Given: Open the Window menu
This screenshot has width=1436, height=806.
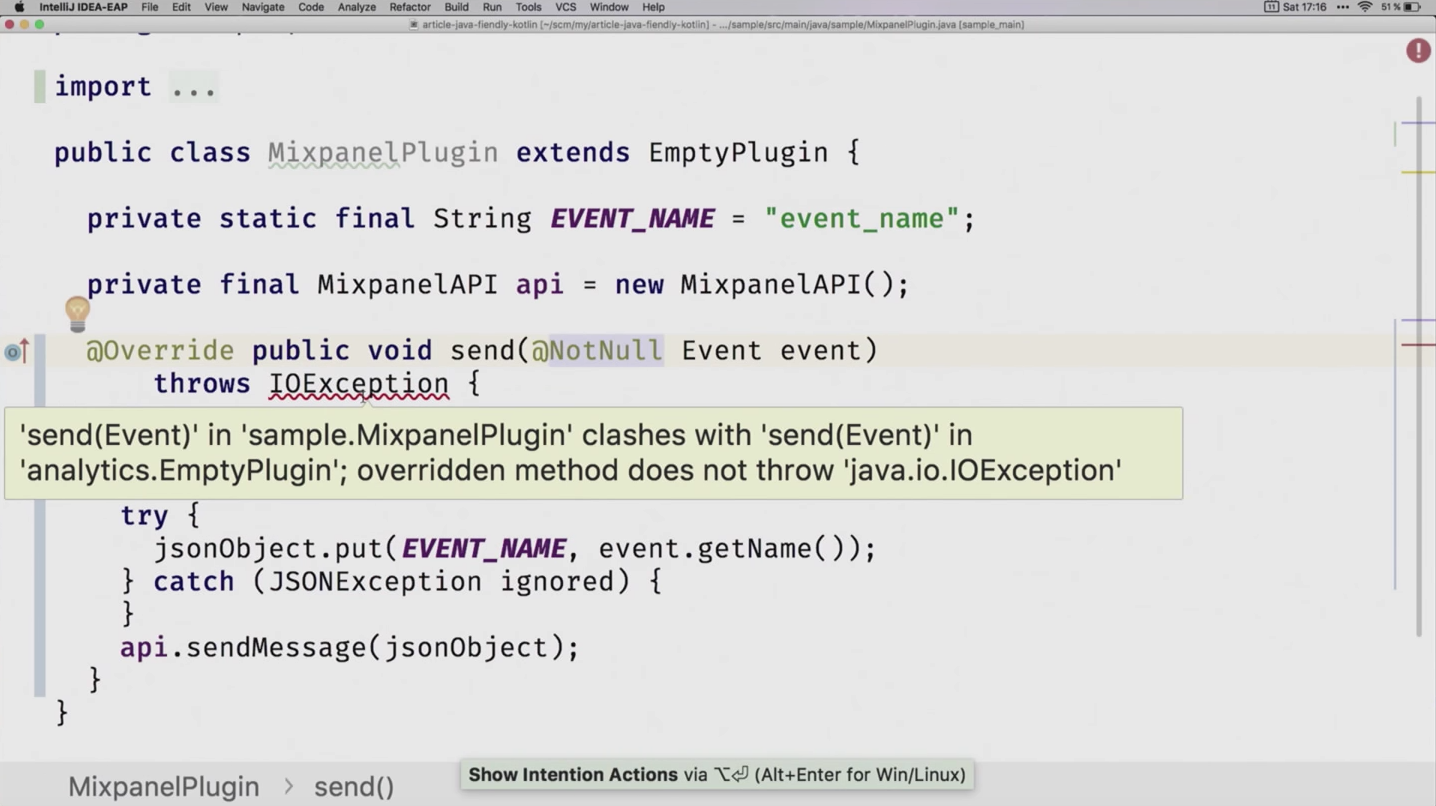Looking at the screenshot, I should [x=609, y=7].
